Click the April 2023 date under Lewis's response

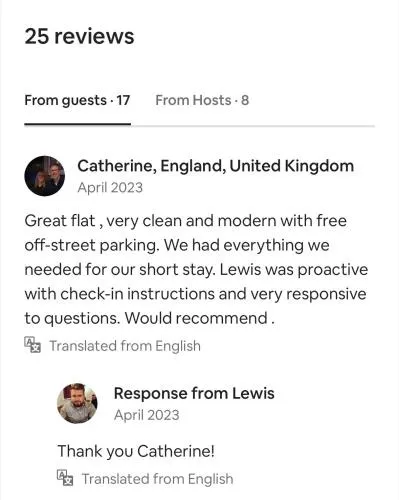coord(146,415)
